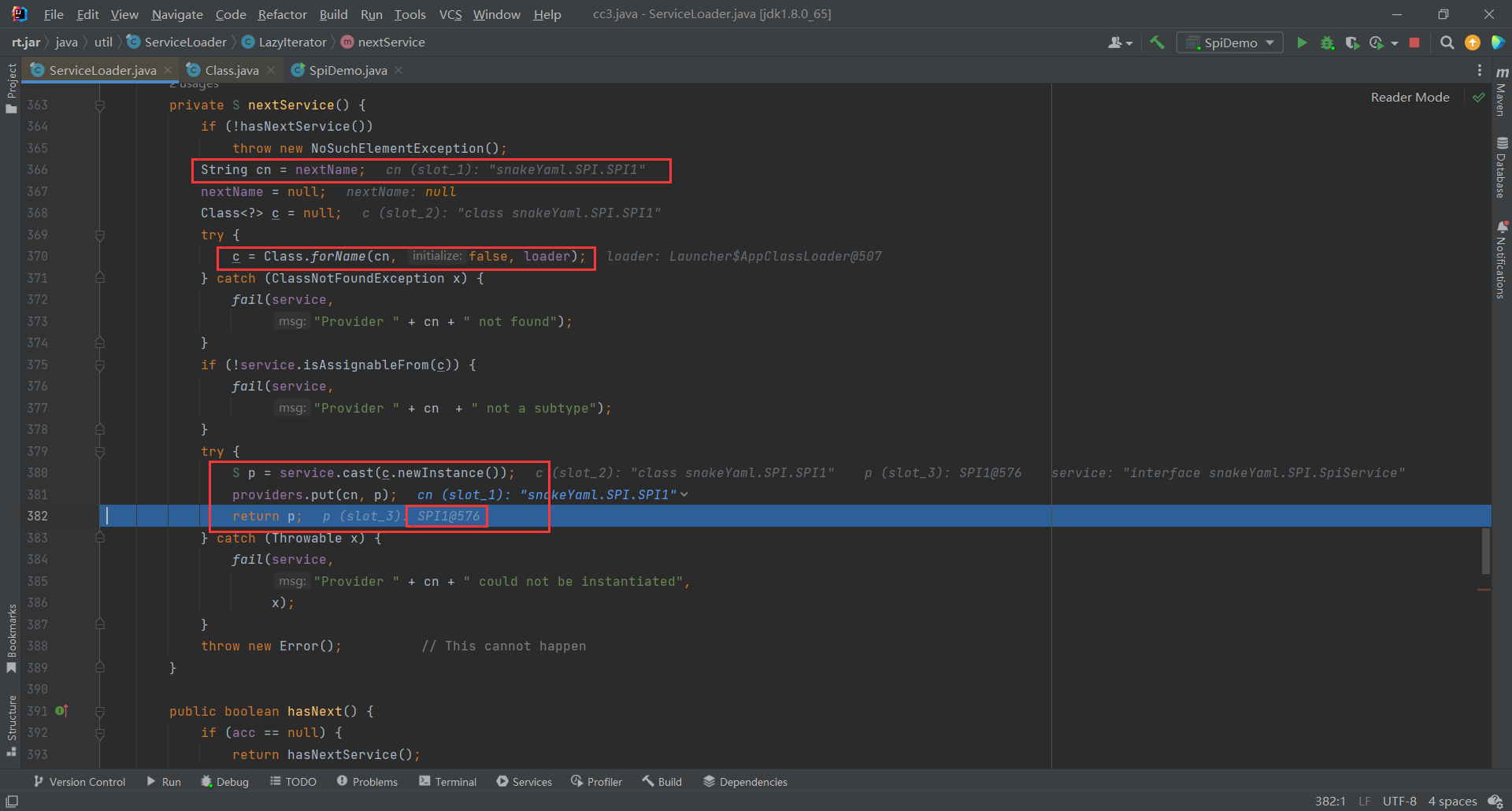Image resolution: width=1512 pixels, height=811 pixels.
Task: Open the Project tool window
Action: tap(11, 88)
